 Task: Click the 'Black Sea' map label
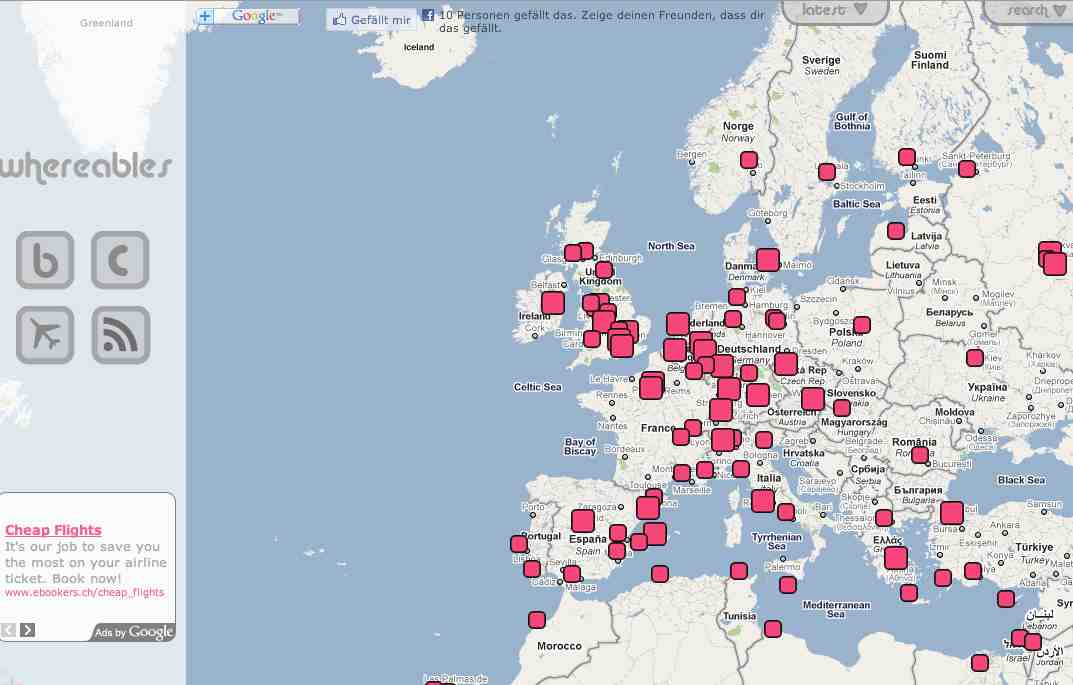point(1021,480)
